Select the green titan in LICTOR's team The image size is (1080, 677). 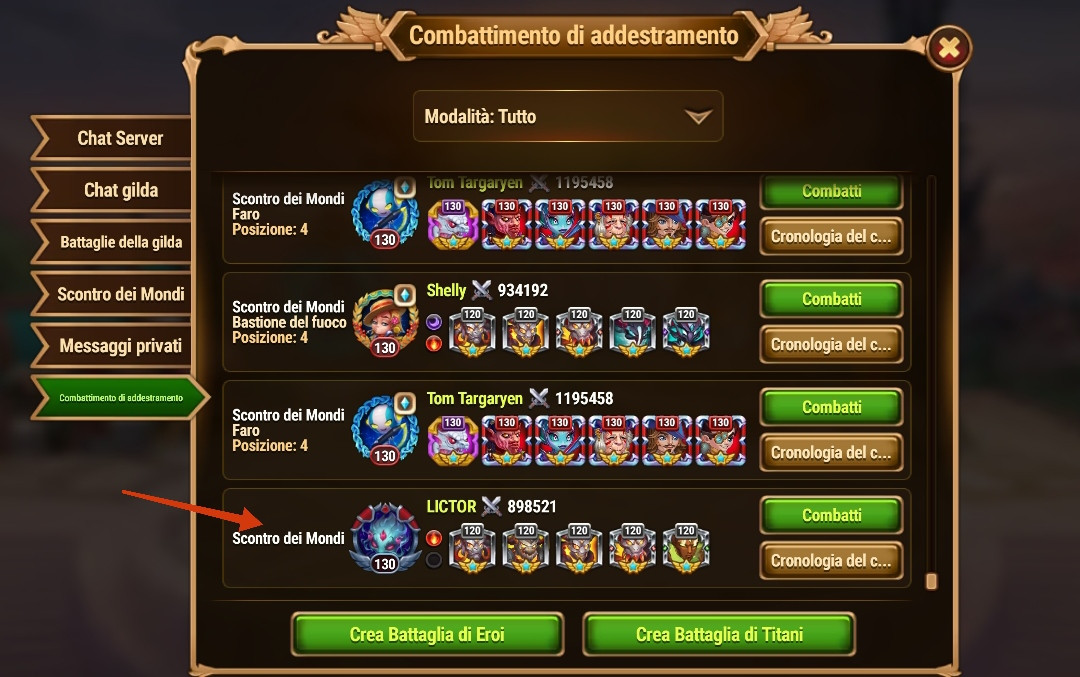[686, 548]
